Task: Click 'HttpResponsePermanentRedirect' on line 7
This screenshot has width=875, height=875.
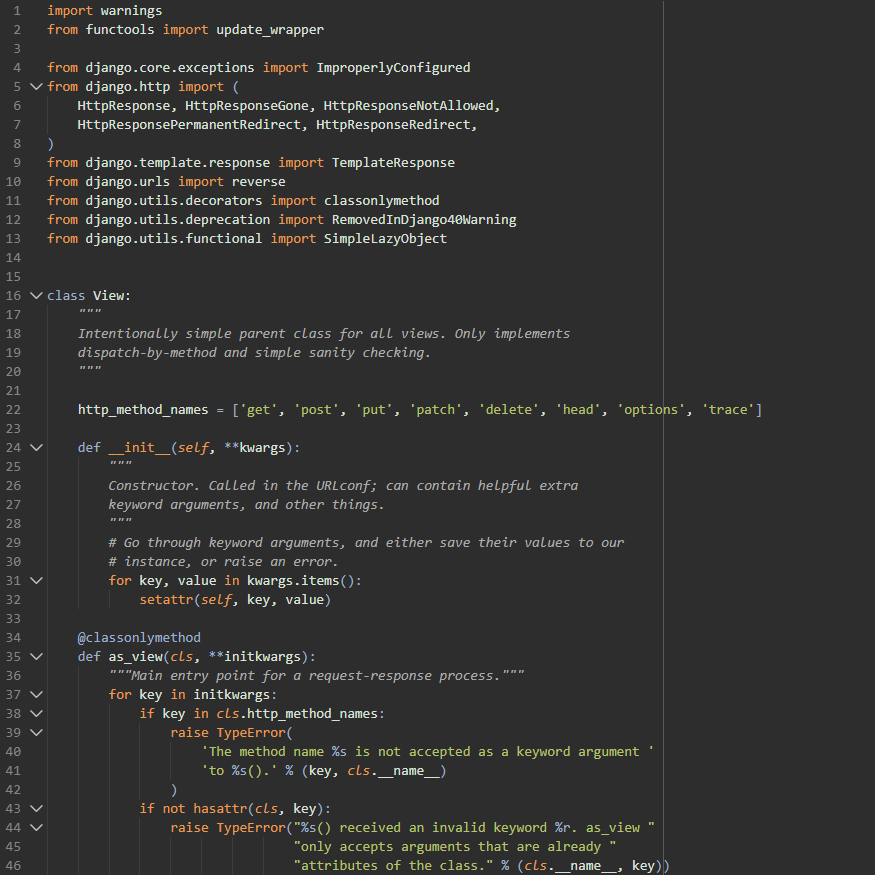Action: tap(189, 124)
